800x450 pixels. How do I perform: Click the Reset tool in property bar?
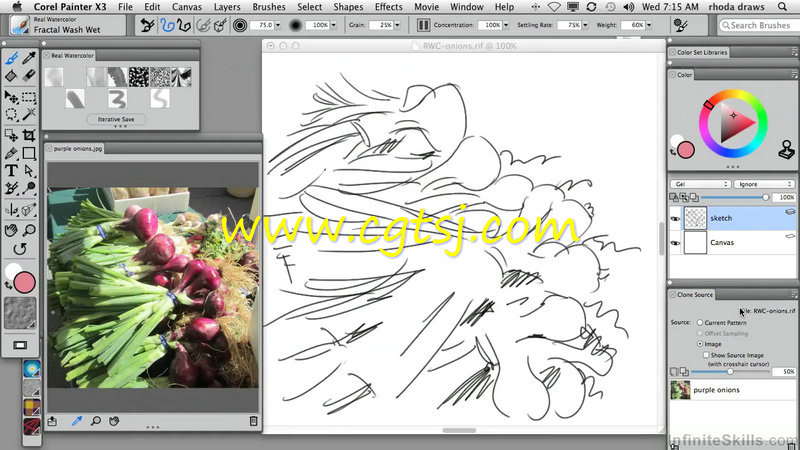click(x=147, y=25)
